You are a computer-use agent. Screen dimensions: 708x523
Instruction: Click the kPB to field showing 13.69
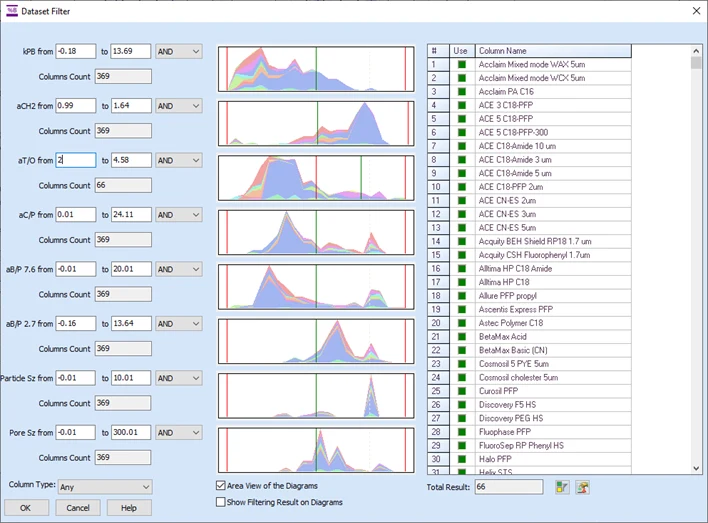pyautogui.click(x=131, y=51)
